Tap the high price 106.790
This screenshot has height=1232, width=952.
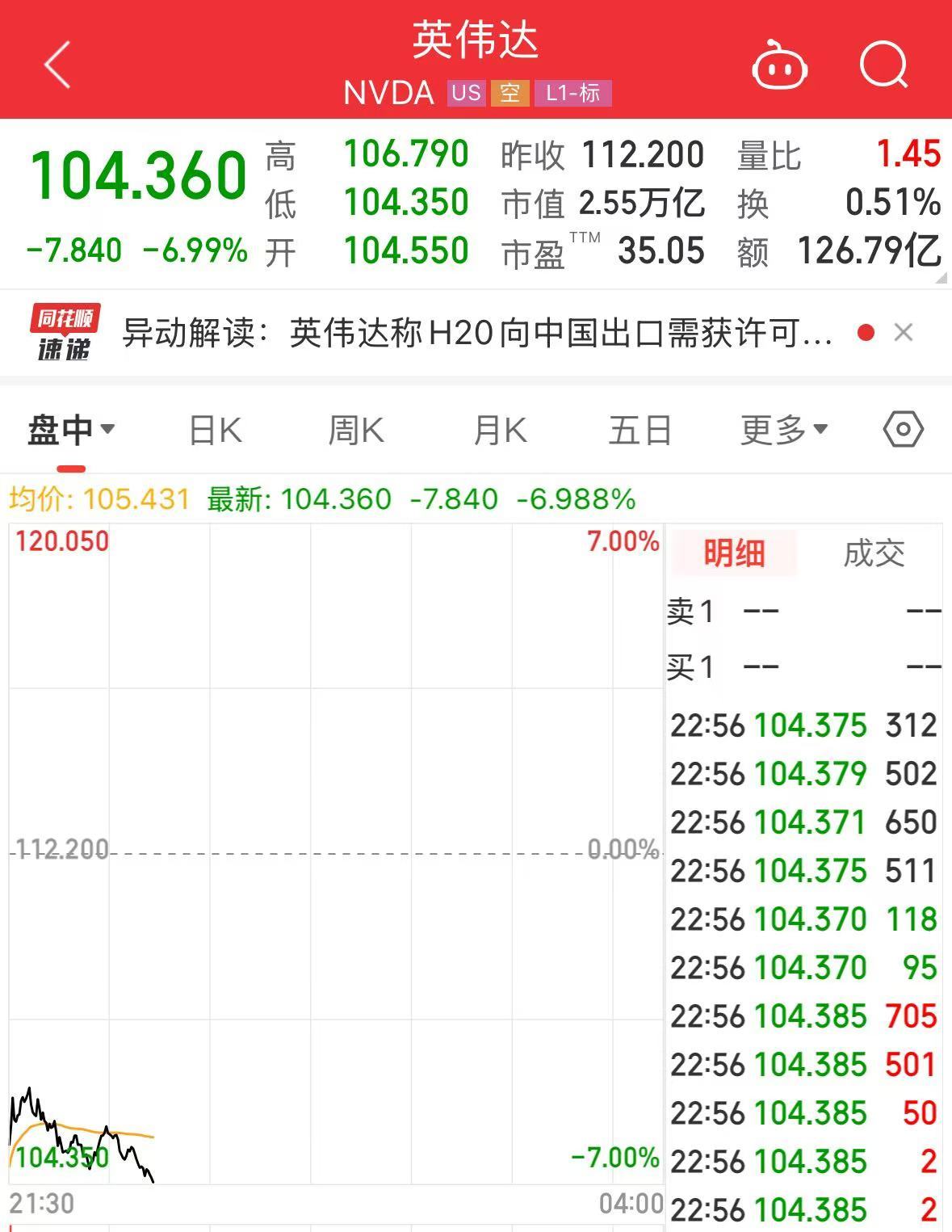pyautogui.click(x=406, y=153)
